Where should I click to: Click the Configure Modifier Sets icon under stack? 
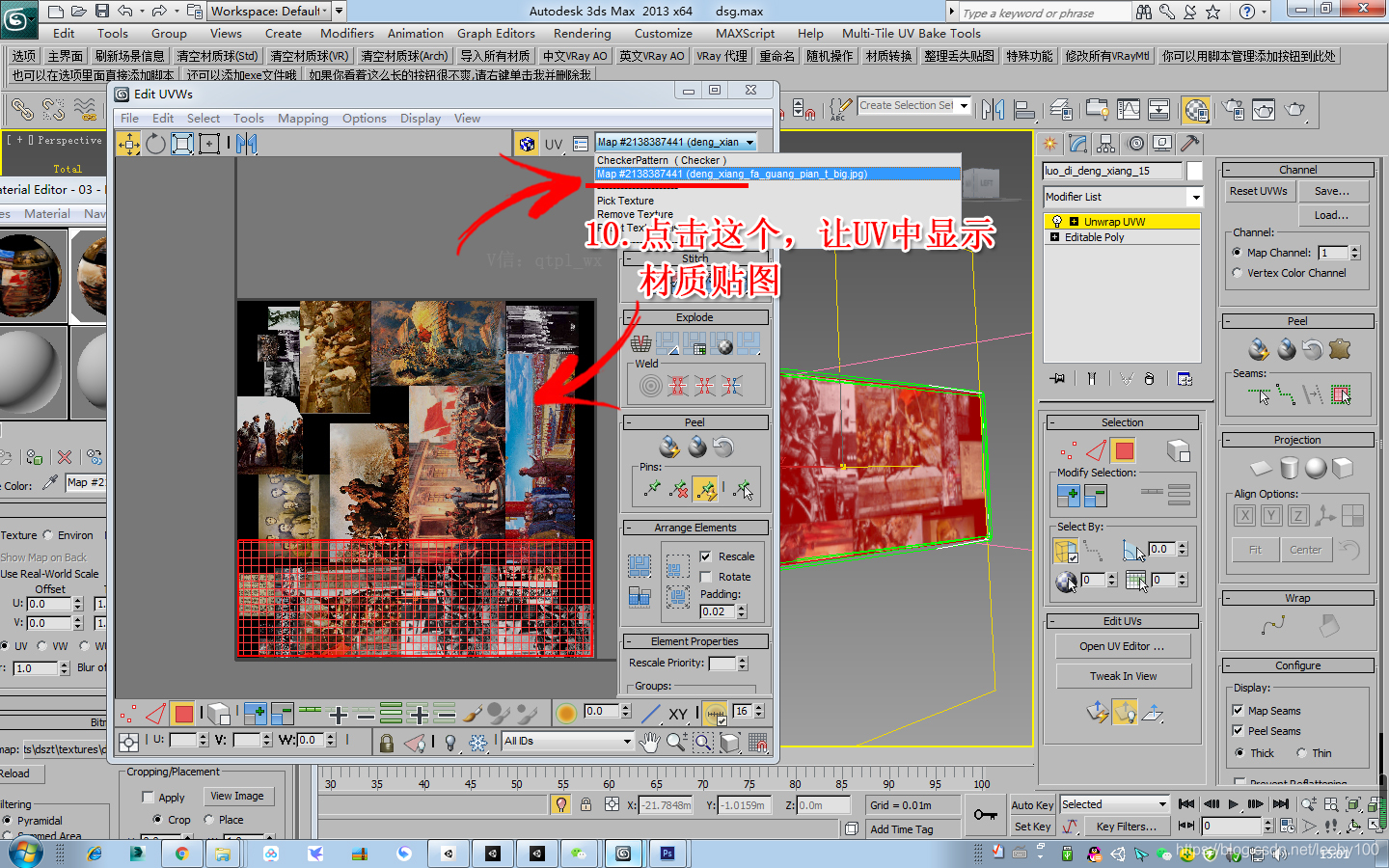(1185, 379)
